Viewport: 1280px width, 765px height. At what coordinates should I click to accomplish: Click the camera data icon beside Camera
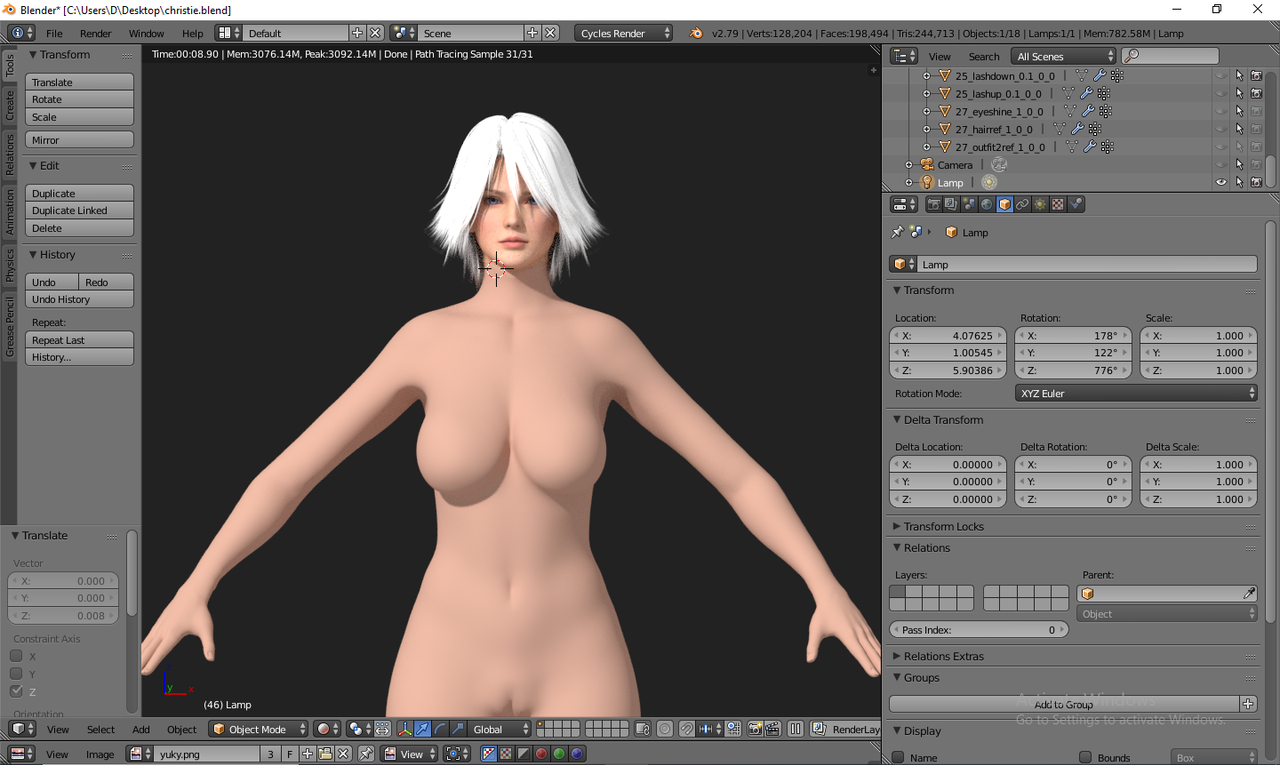click(x=998, y=165)
